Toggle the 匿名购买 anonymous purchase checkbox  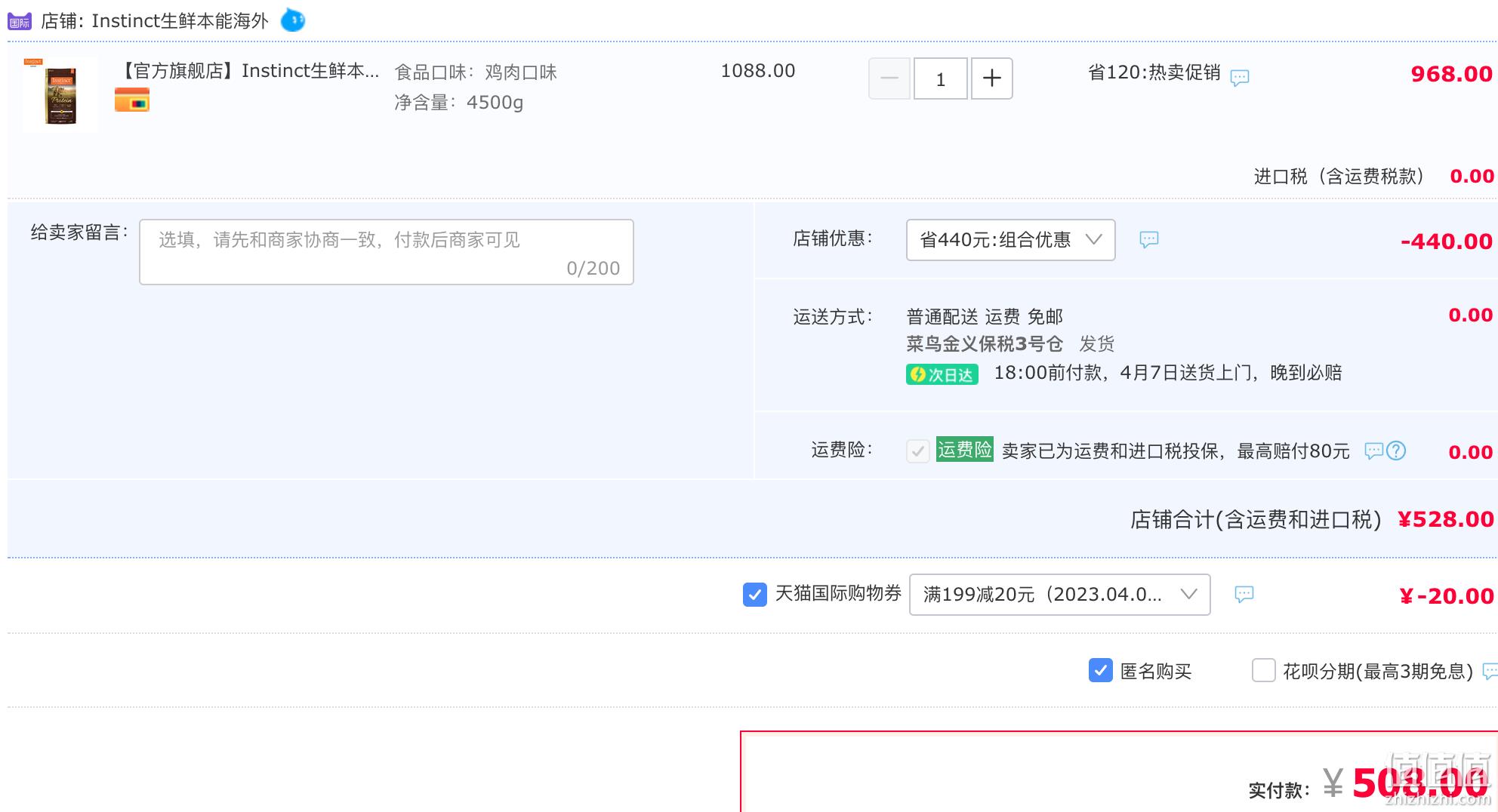click(x=1101, y=670)
